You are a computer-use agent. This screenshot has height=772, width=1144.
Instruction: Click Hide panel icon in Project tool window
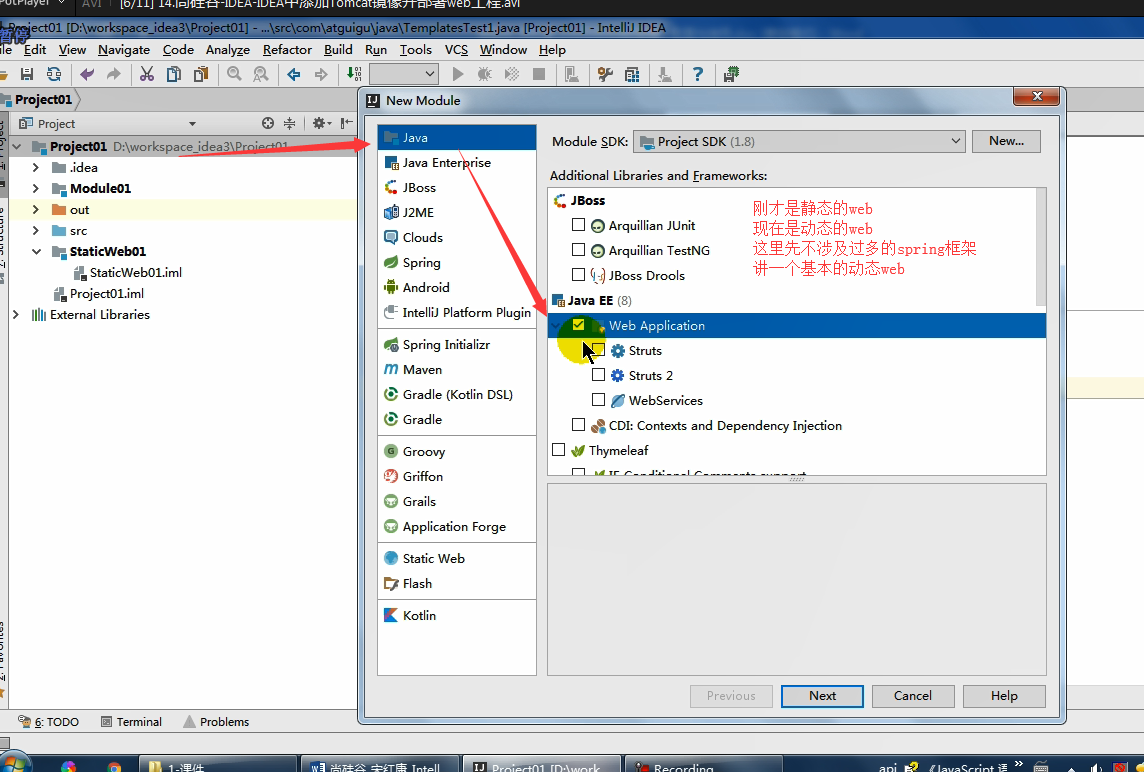[x=347, y=123]
